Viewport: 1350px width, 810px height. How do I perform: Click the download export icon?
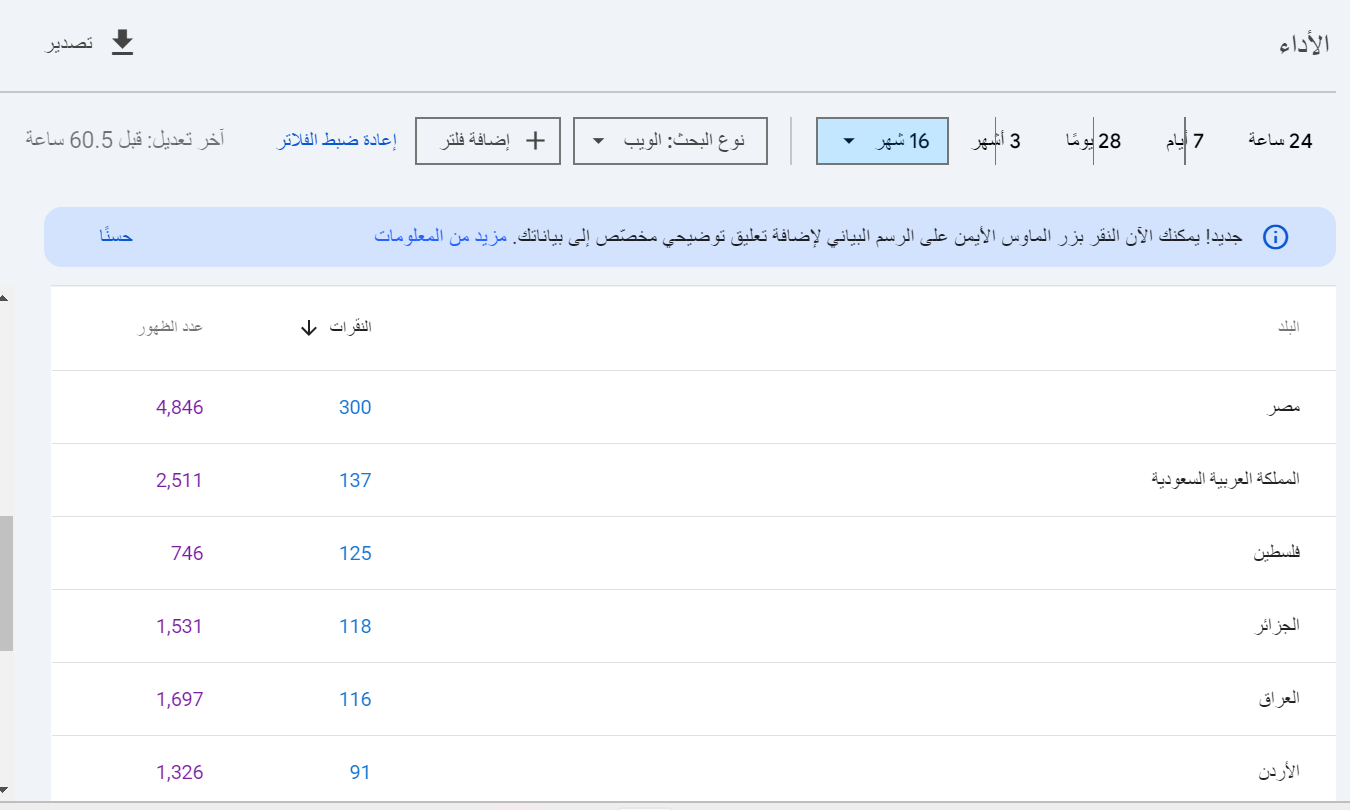122,43
